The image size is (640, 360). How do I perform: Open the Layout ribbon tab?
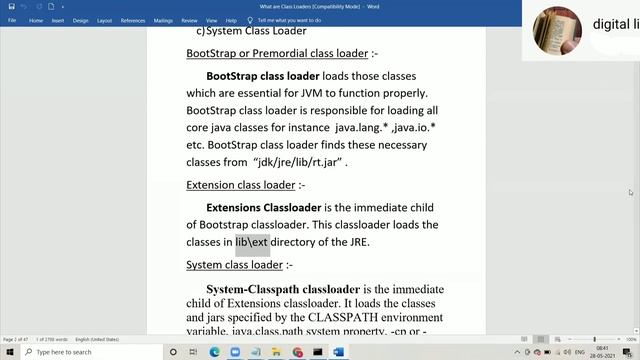tap(104, 20)
